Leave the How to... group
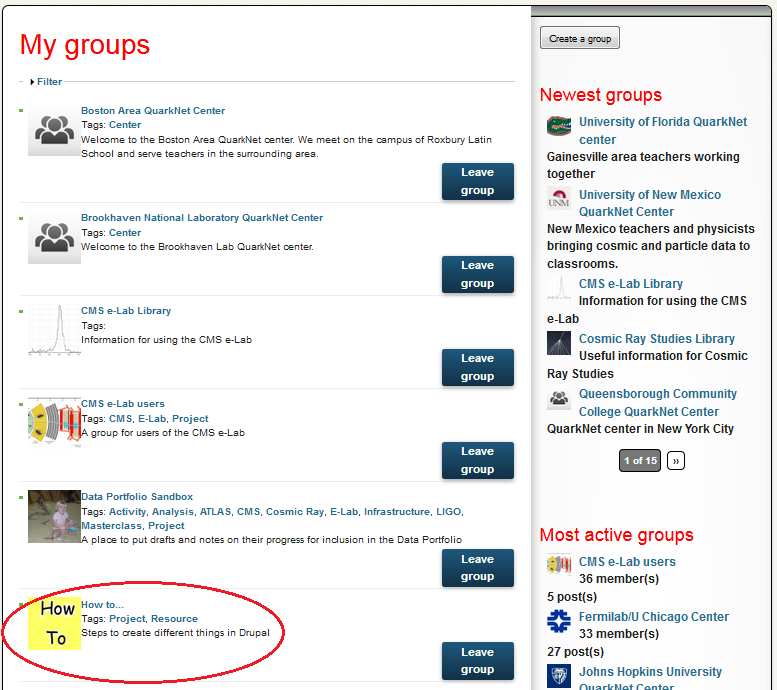This screenshot has width=777, height=690. point(478,661)
